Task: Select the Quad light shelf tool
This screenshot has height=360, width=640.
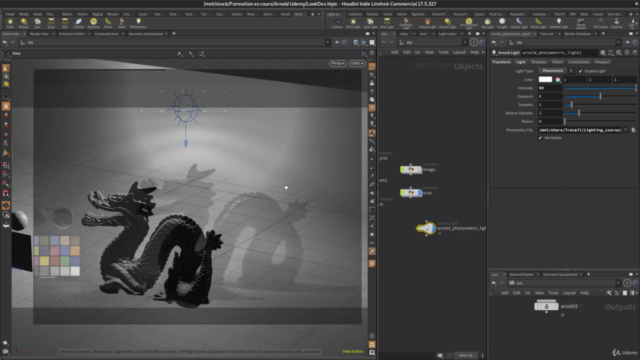Action: [x=51, y=23]
